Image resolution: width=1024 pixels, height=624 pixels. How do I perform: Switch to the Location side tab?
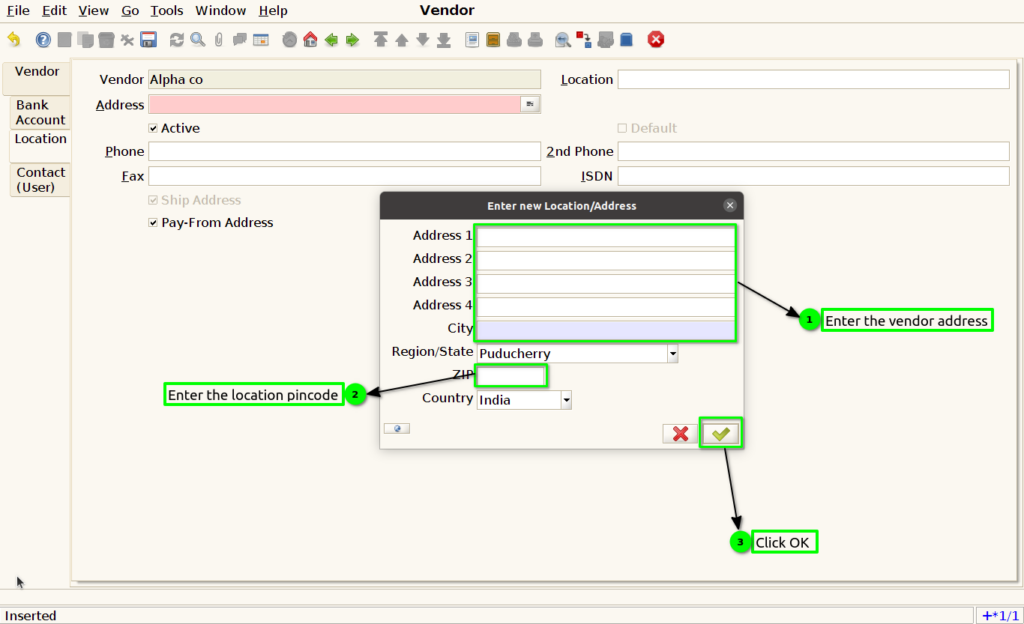[40, 146]
